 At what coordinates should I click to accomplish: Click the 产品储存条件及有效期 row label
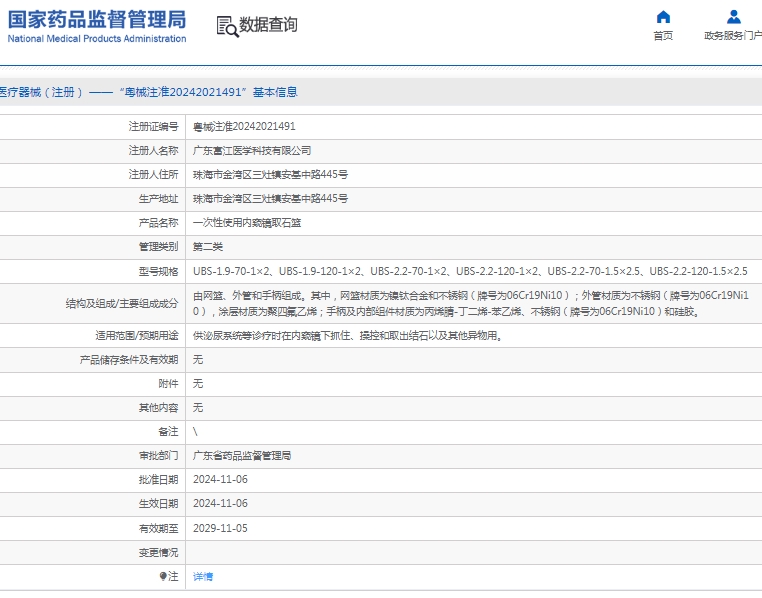tap(129, 359)
